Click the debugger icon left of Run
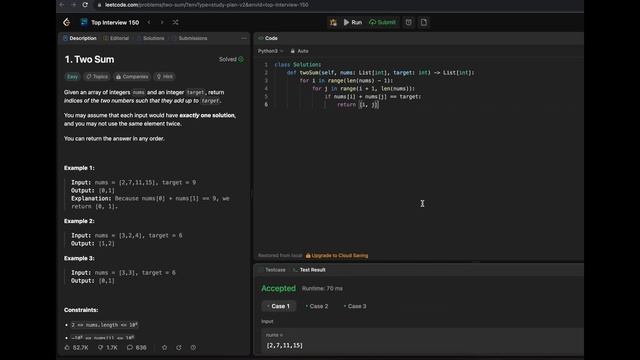This screenshot has height=360, width=640. click(333, 22)
